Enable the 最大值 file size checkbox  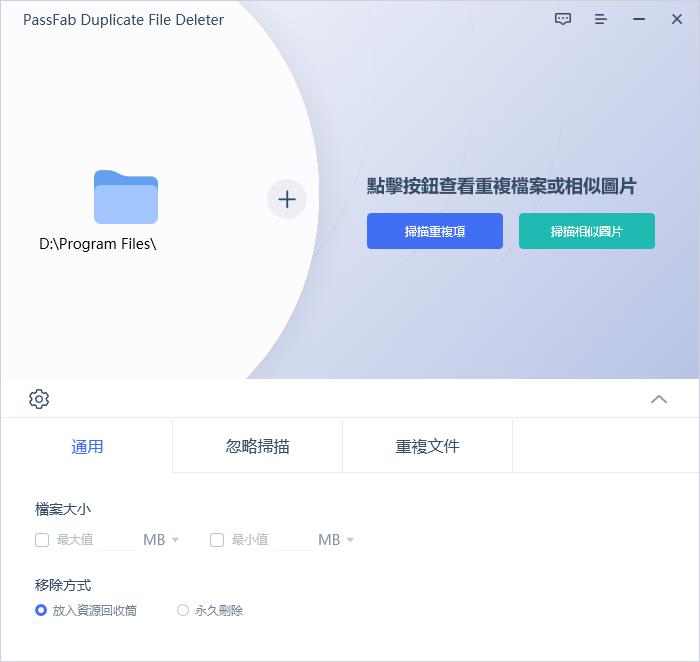click(x=42, y=540)
